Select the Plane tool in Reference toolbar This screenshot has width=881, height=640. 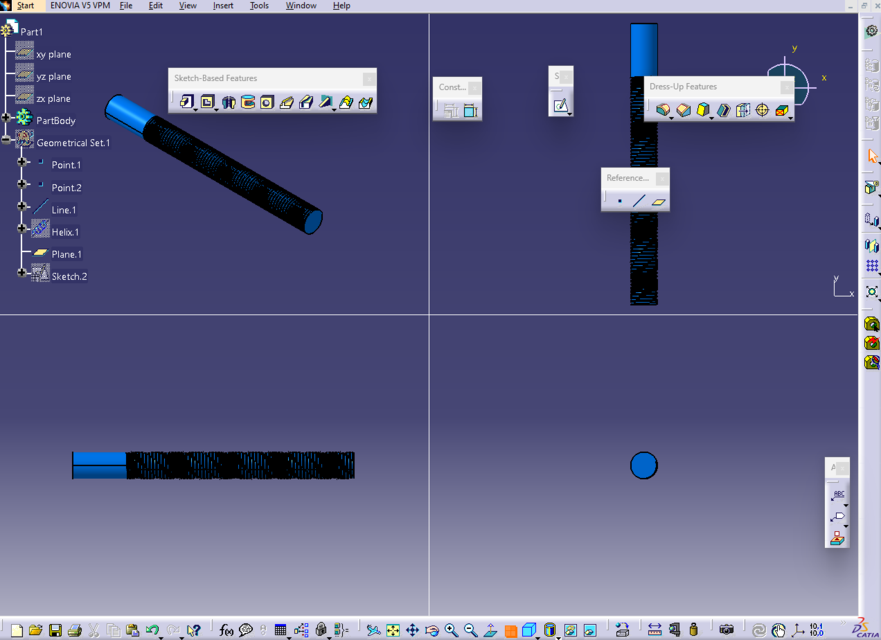659,201
